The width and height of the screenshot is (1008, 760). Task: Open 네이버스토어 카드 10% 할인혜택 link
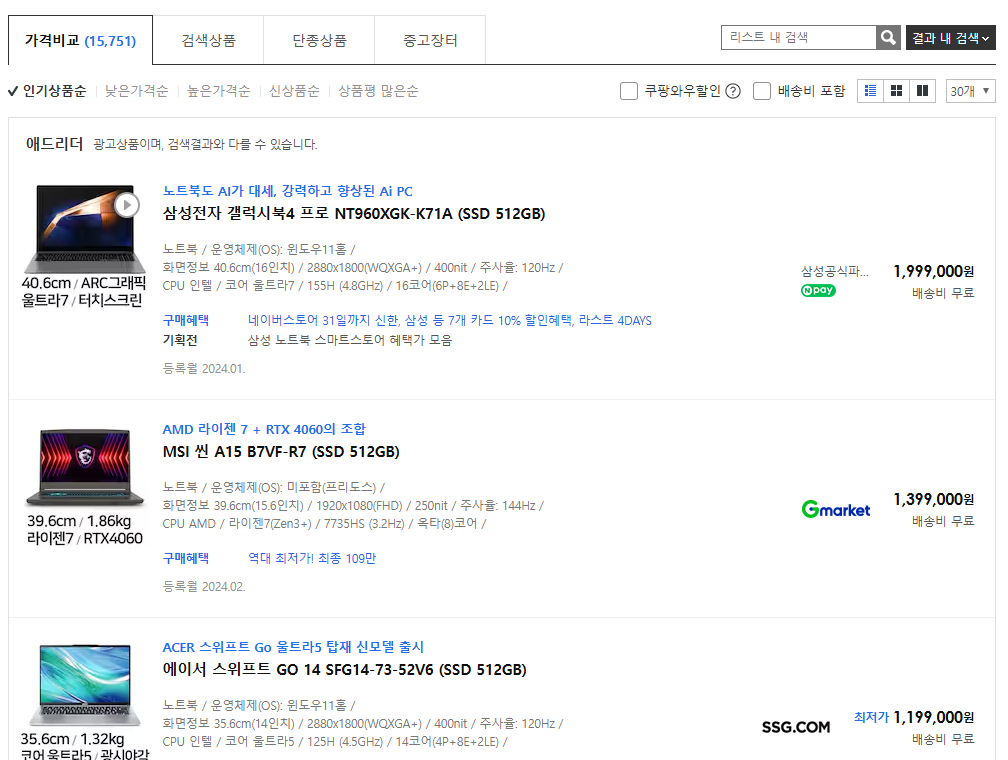449,320
